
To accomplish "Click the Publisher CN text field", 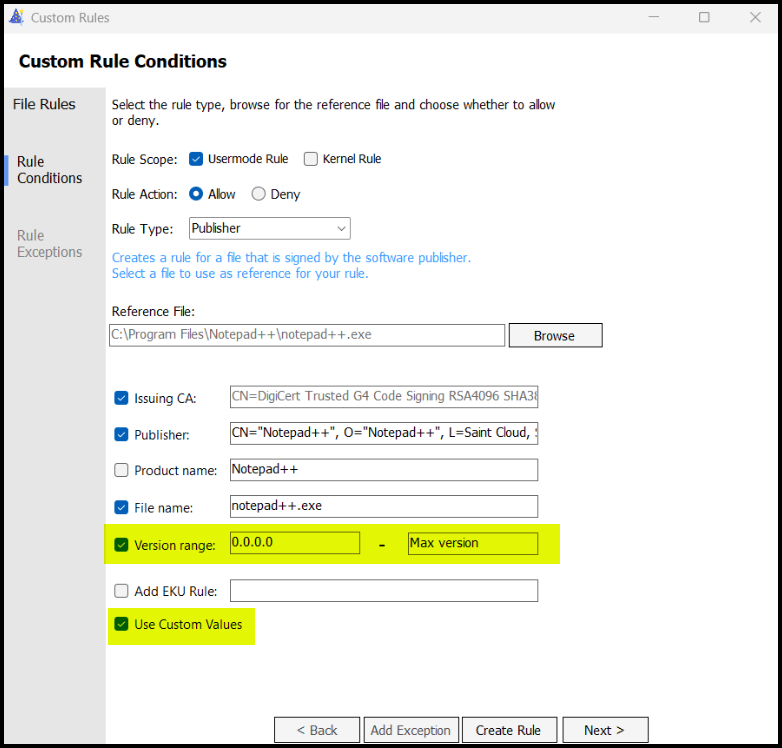I will pyautogui.click(x=384, y=433).
